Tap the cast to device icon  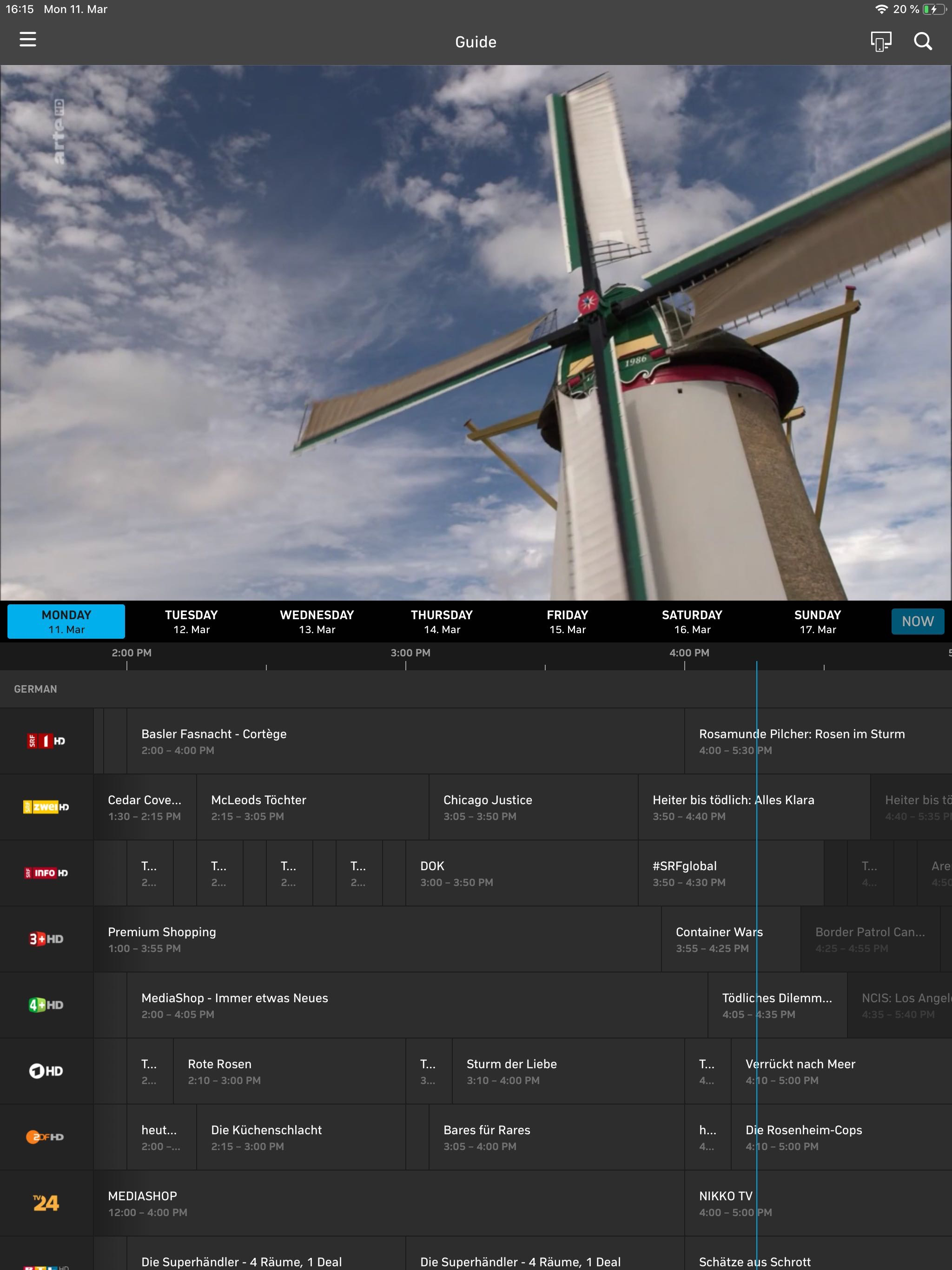point(881,41)
